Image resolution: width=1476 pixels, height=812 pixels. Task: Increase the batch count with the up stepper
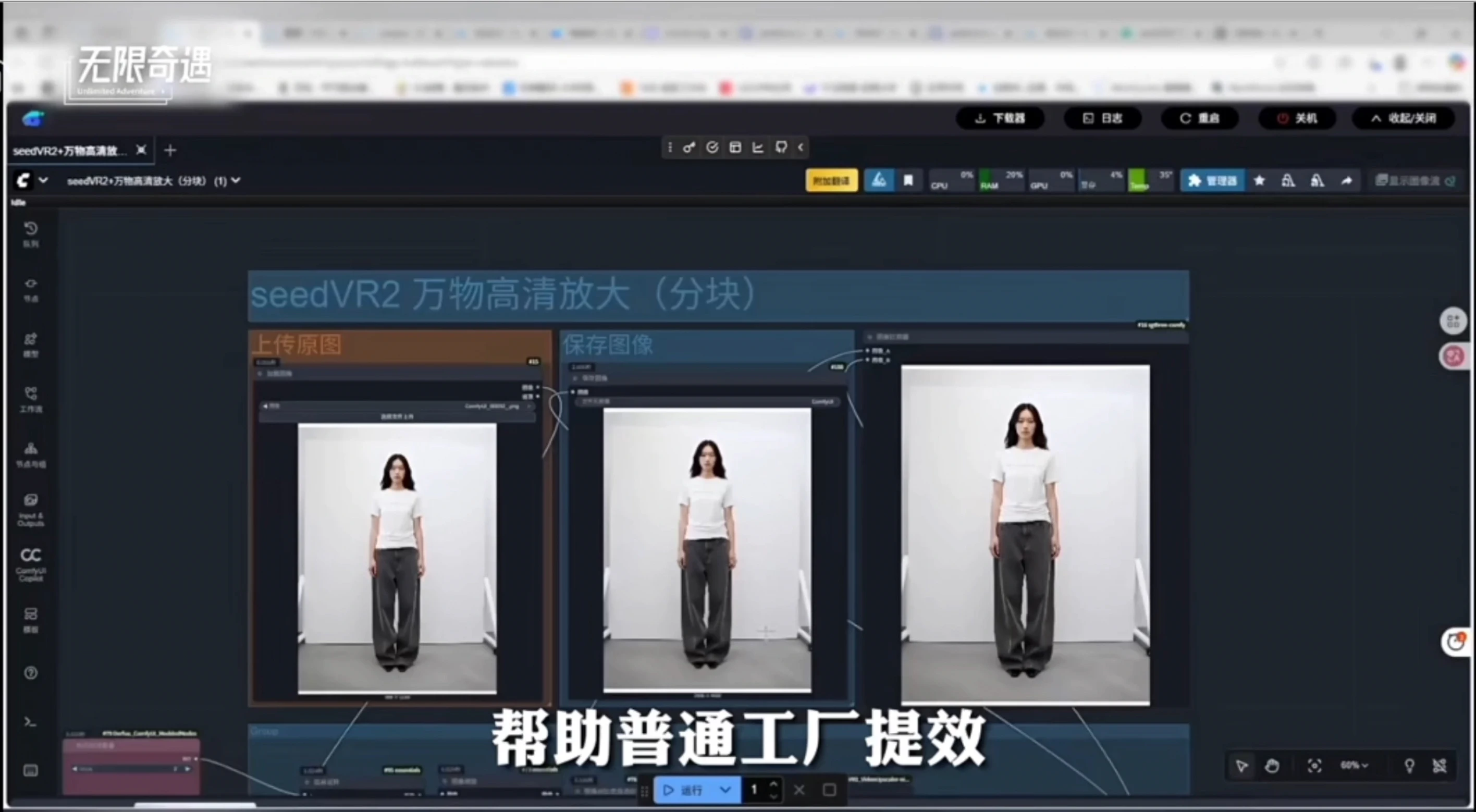click(774, 783)
